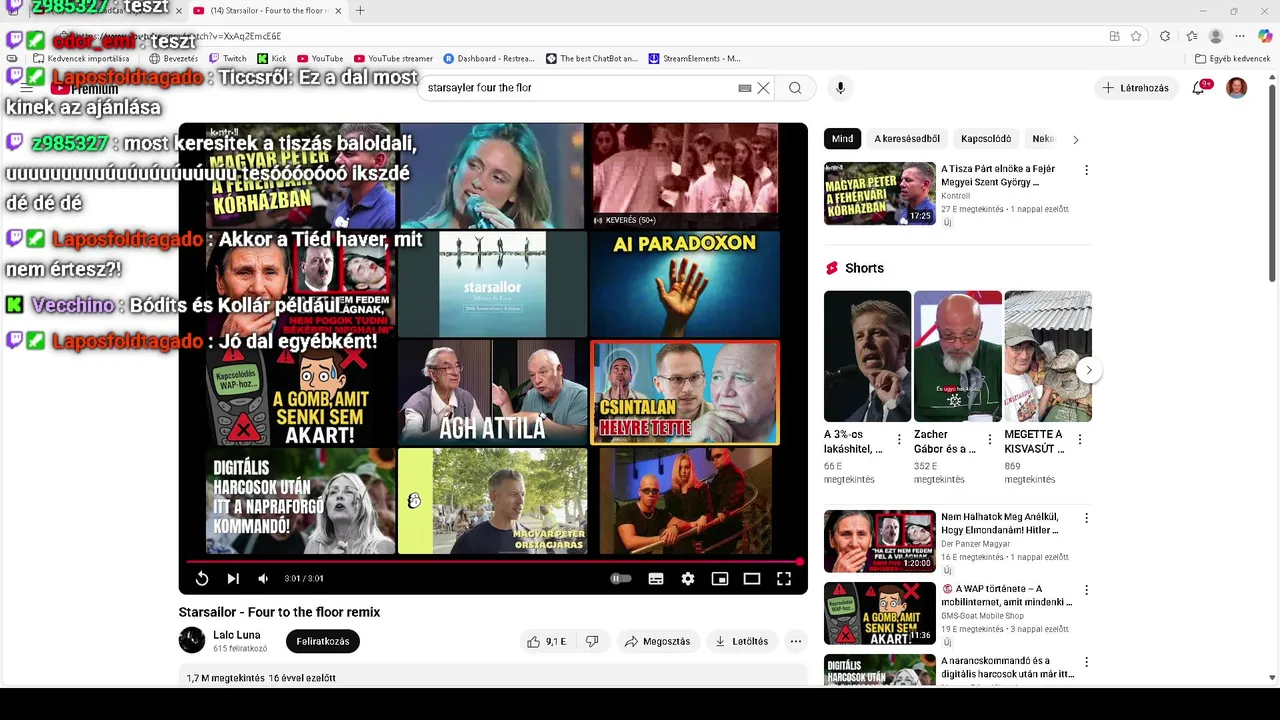
Task: Open the YouTube account avatar menu
Action: [x=1237, y=88]
